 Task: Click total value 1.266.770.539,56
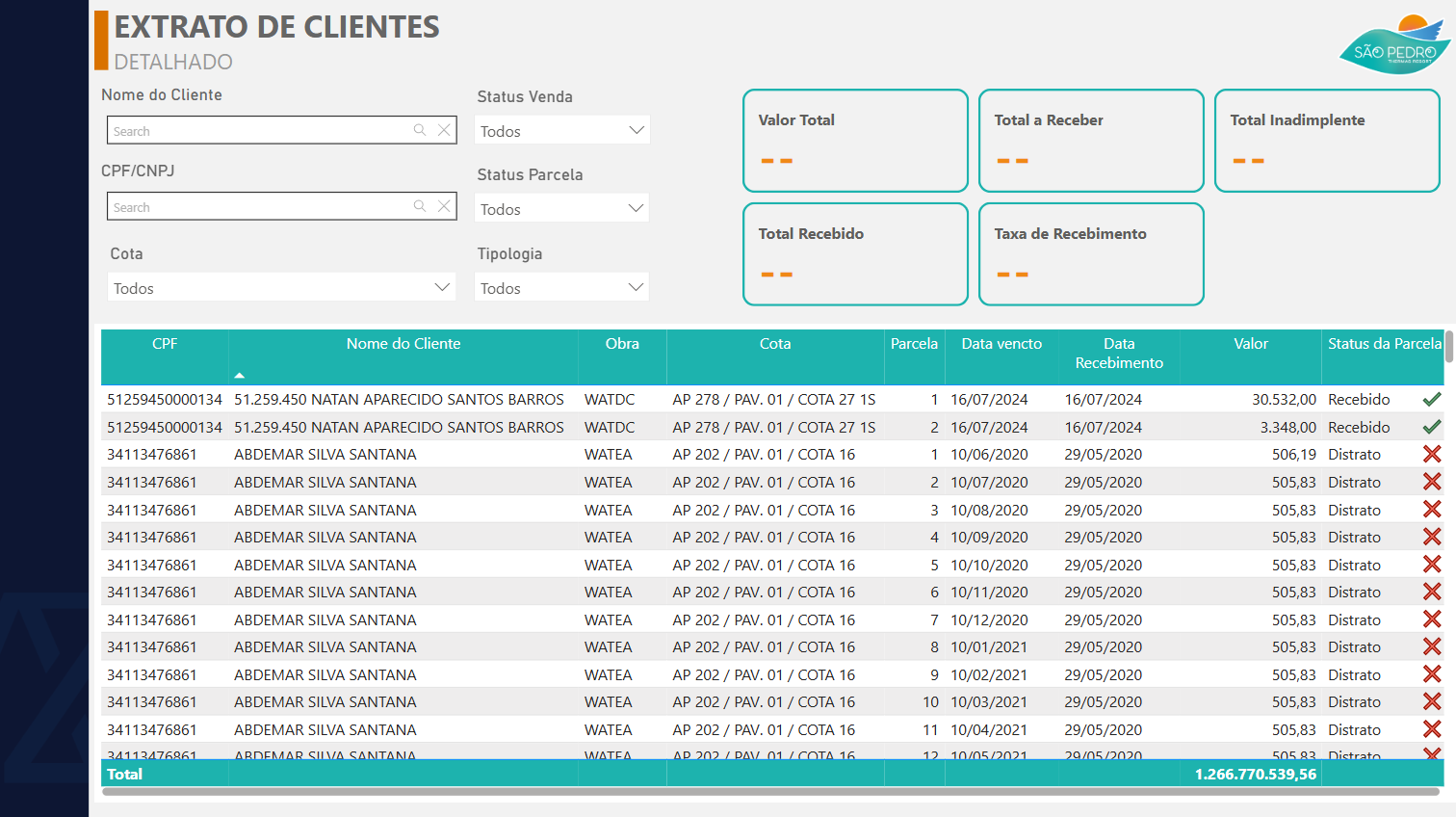point(1256,774)
